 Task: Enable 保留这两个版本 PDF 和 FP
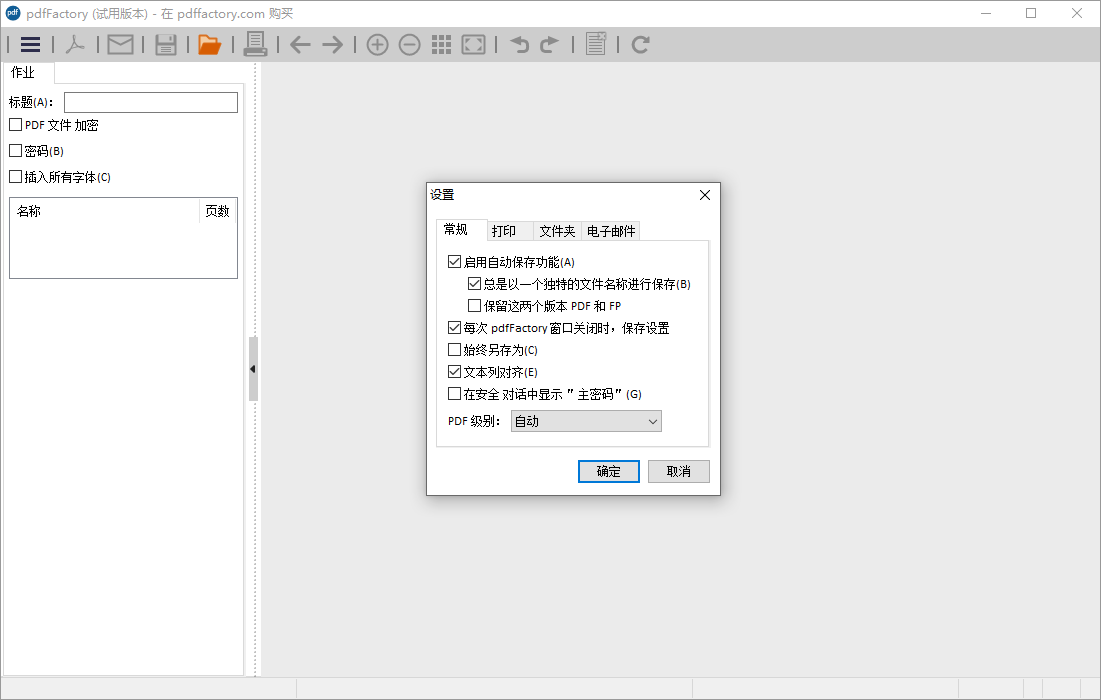(475, 305)
